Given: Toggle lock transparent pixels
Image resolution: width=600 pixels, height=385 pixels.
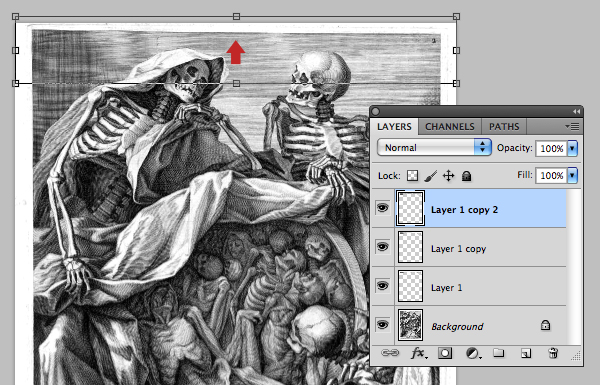Looking at the screenshot, I should [x=412, y=176].
